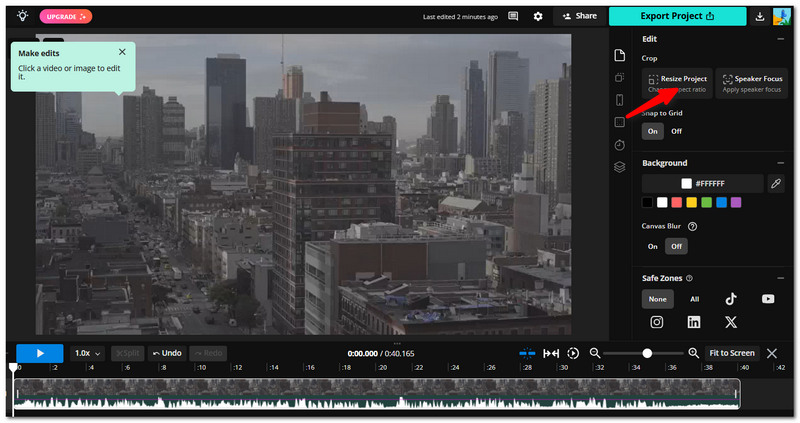Image resolution: width=800 pixels, height=423 pixels.
Task: Click the crop/layers copy icon in sidebar
Action: 619,78
